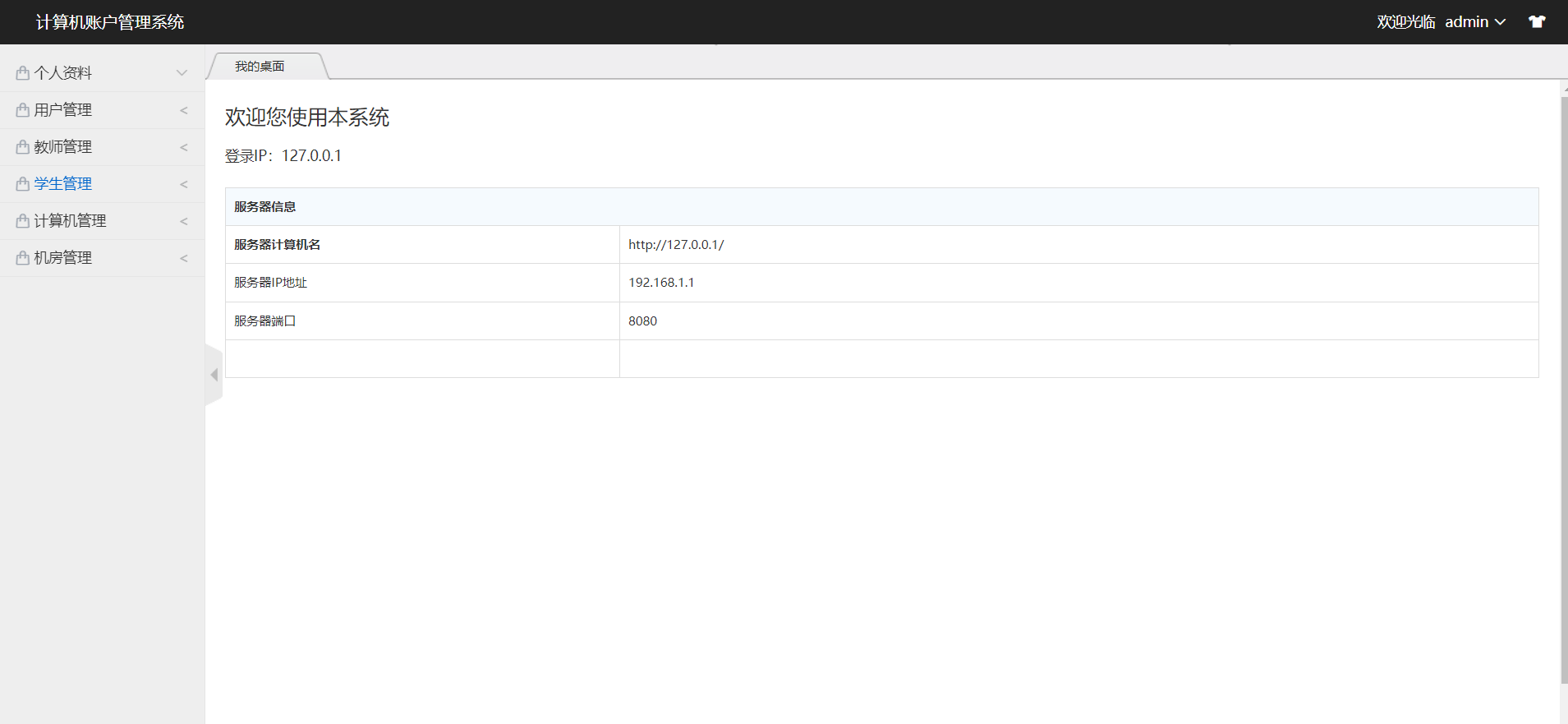This screenshot has width=1568, height=724.
Task: Click the 8080 port value
Action: point(642,321)
